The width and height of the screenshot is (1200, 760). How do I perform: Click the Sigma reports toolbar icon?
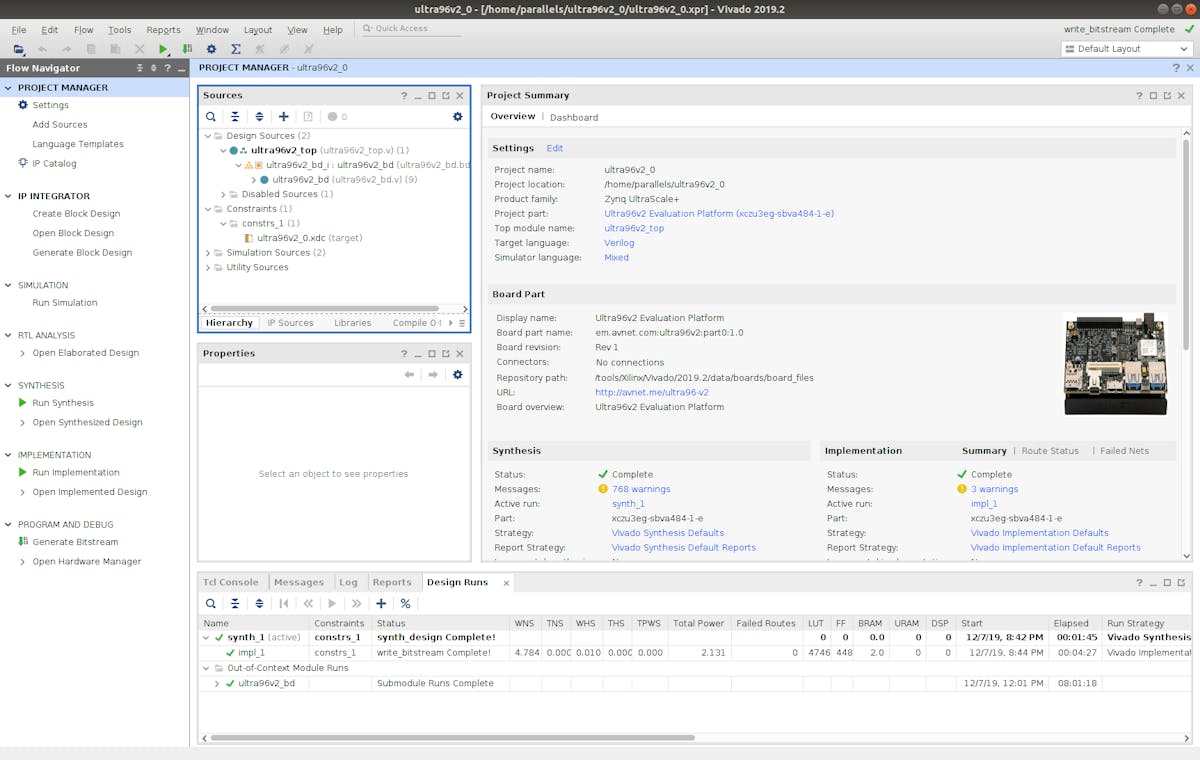coord(236,49)
